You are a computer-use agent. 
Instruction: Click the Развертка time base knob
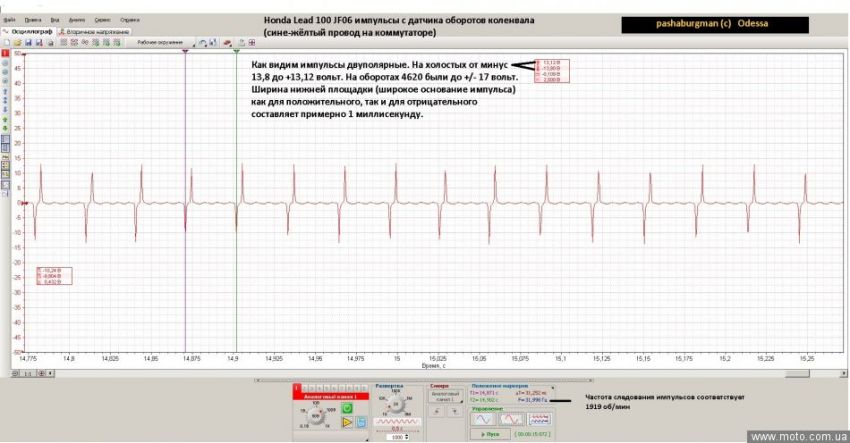tap(395, 405)
